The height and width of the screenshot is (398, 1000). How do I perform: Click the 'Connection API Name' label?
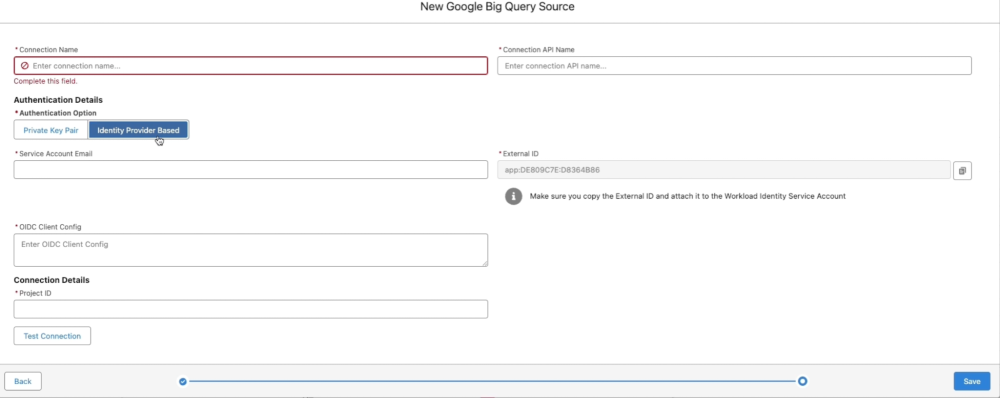540,49
